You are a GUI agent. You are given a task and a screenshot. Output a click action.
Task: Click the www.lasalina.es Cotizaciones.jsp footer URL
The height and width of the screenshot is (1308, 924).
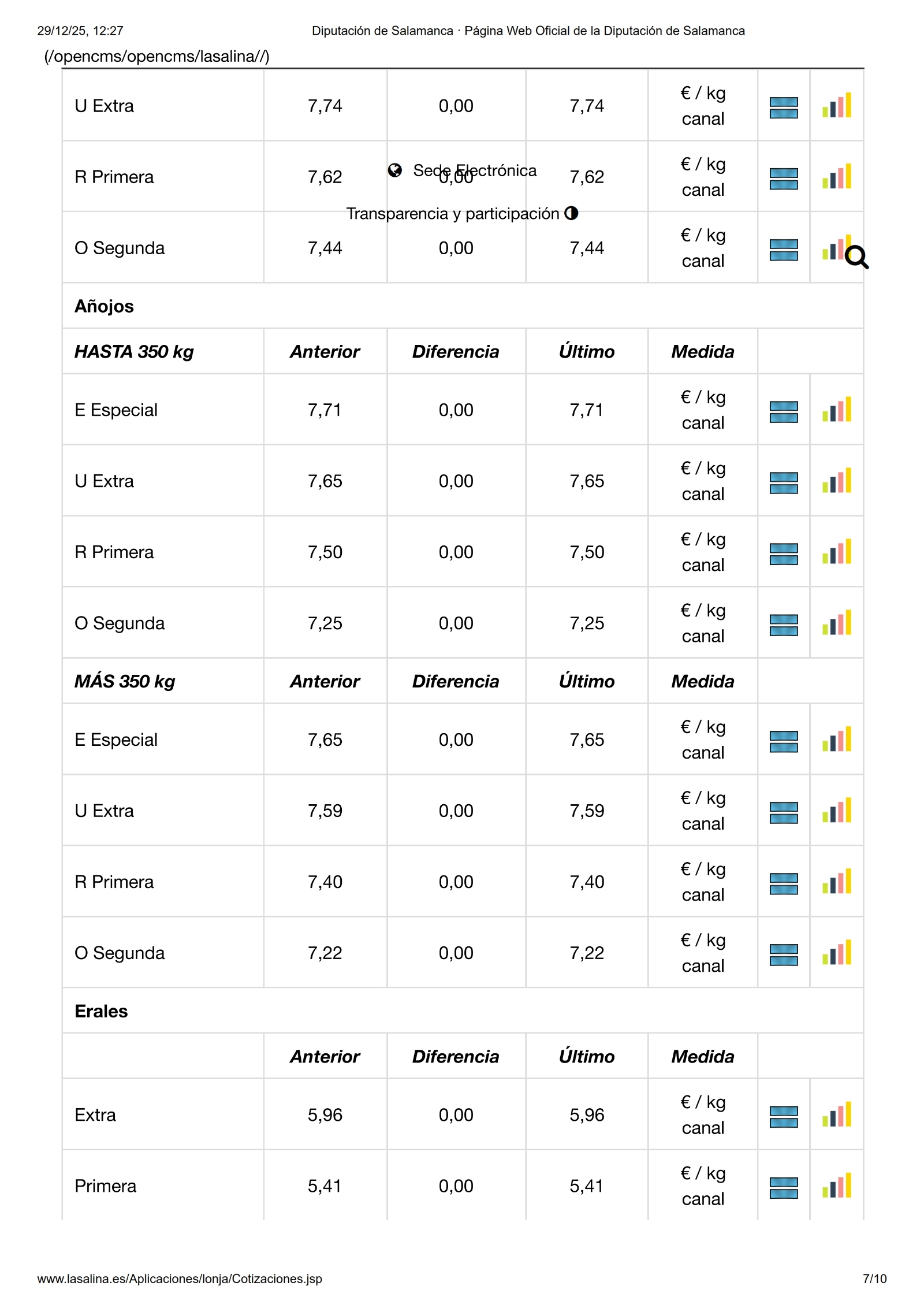180,1279
